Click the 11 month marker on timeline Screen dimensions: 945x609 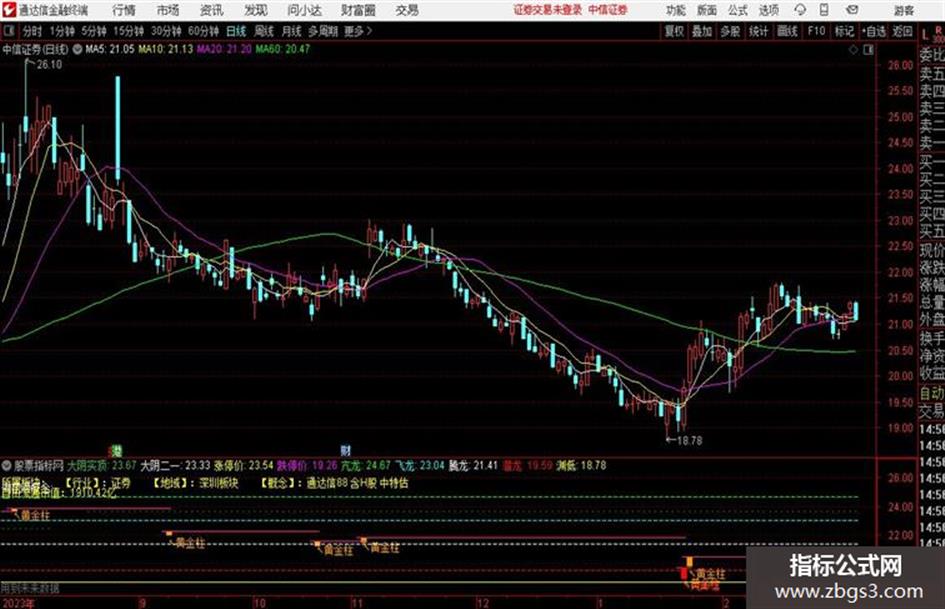[357, 603]
